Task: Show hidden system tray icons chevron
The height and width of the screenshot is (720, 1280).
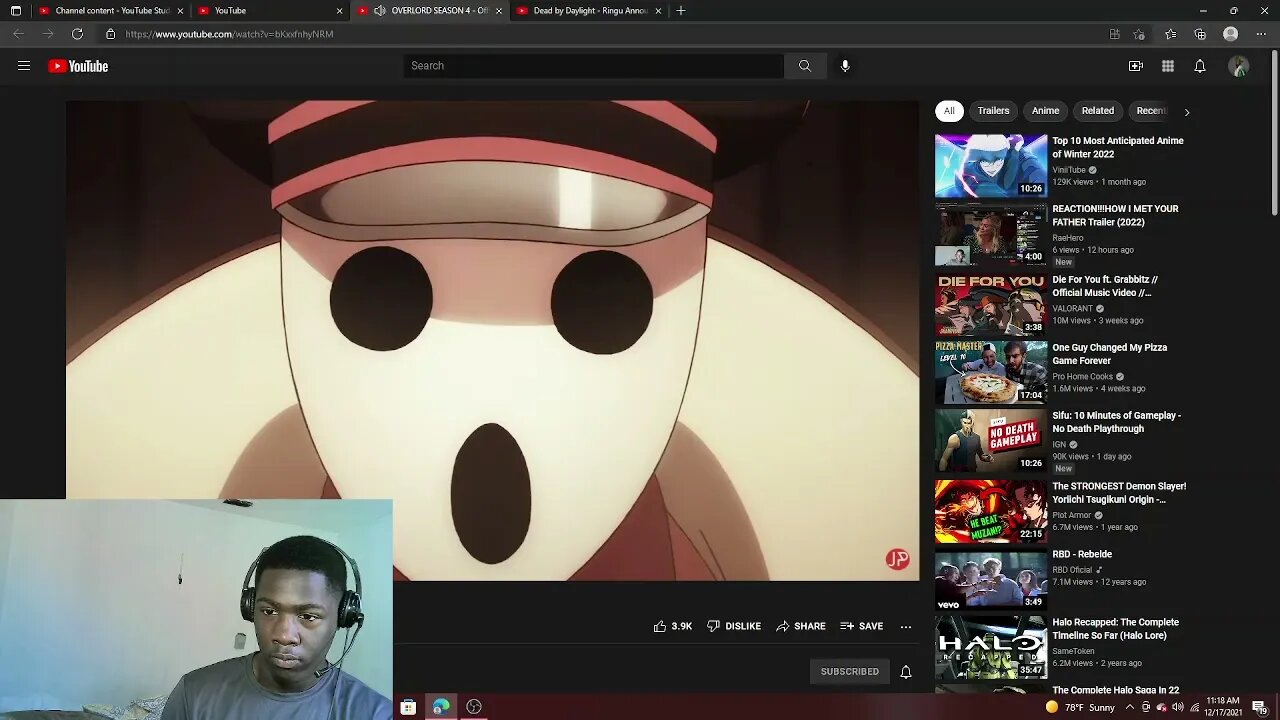Action: click(1130, 707)
